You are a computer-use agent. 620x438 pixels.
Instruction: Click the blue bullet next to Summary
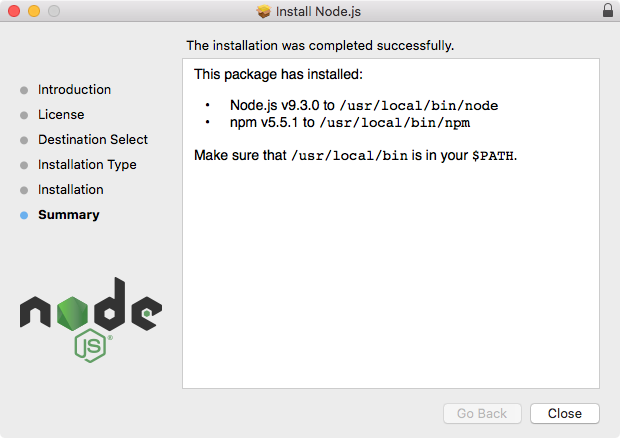click(24, 215)
